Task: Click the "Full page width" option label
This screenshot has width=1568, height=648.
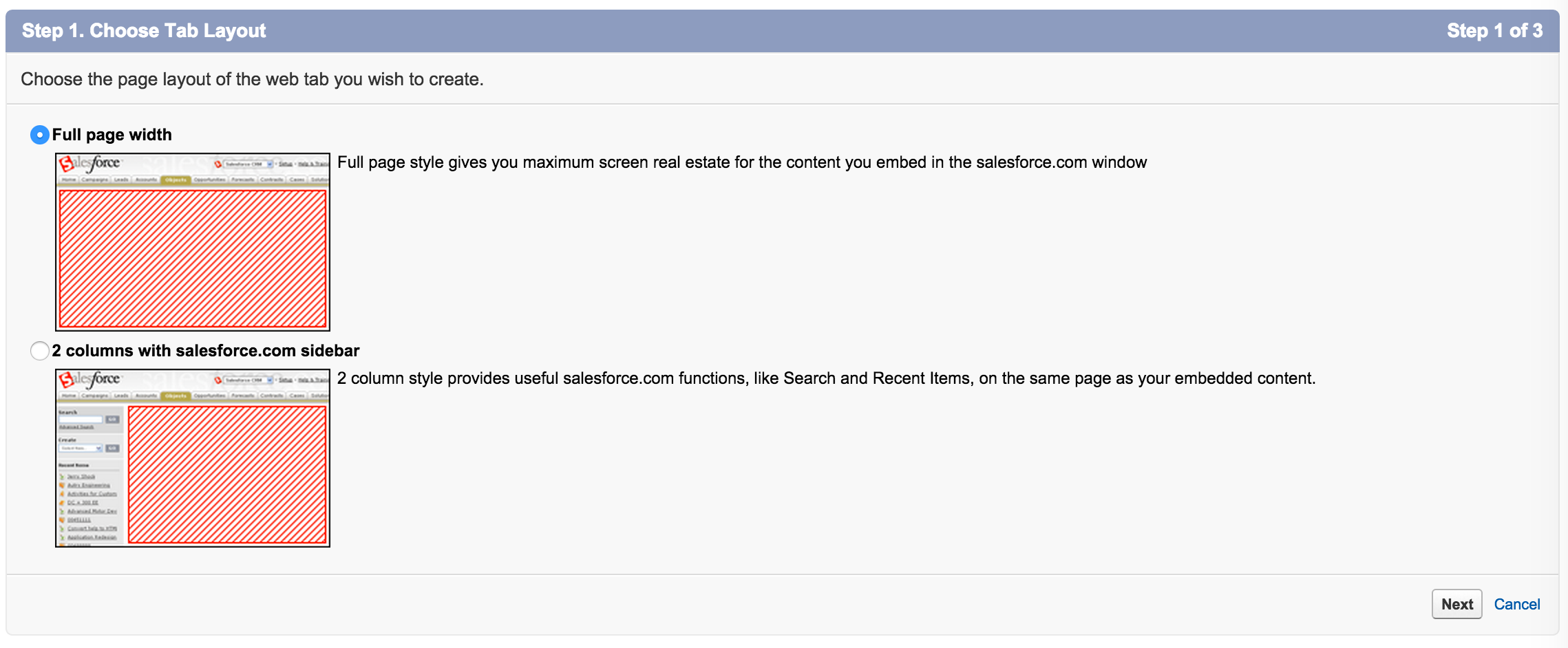Action: point(112,135)
